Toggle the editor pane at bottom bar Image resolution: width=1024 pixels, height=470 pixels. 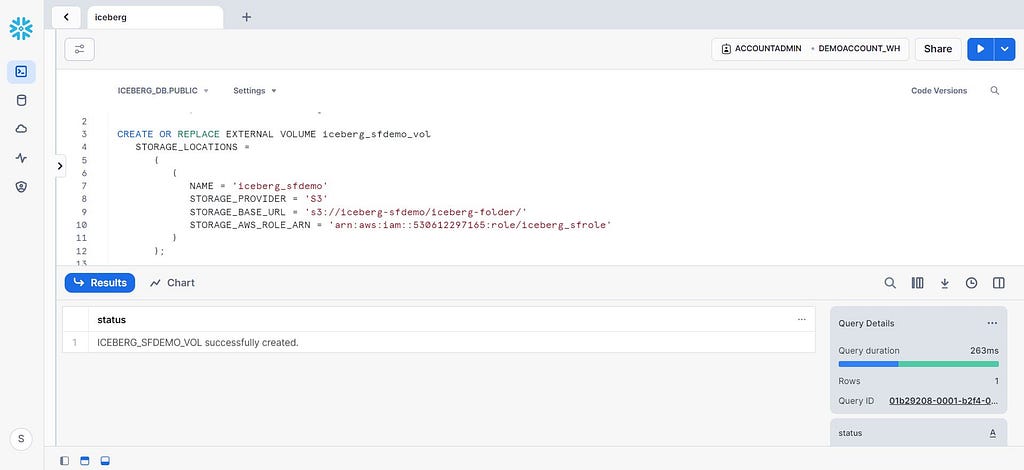(x=84, y=461)
